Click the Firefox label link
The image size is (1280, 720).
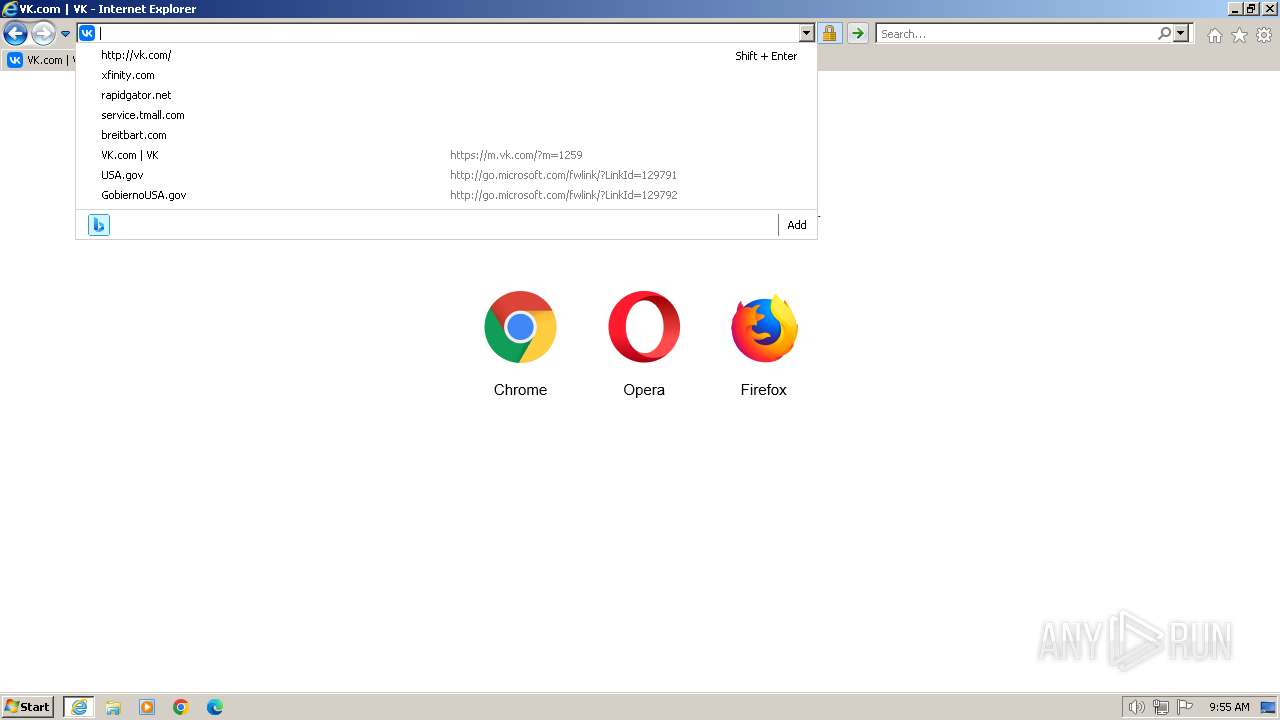[x=764, y=390]
